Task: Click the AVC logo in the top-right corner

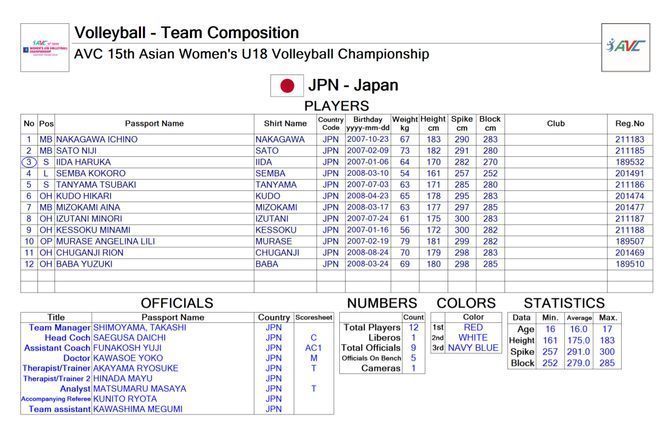Action: point(625,45)
